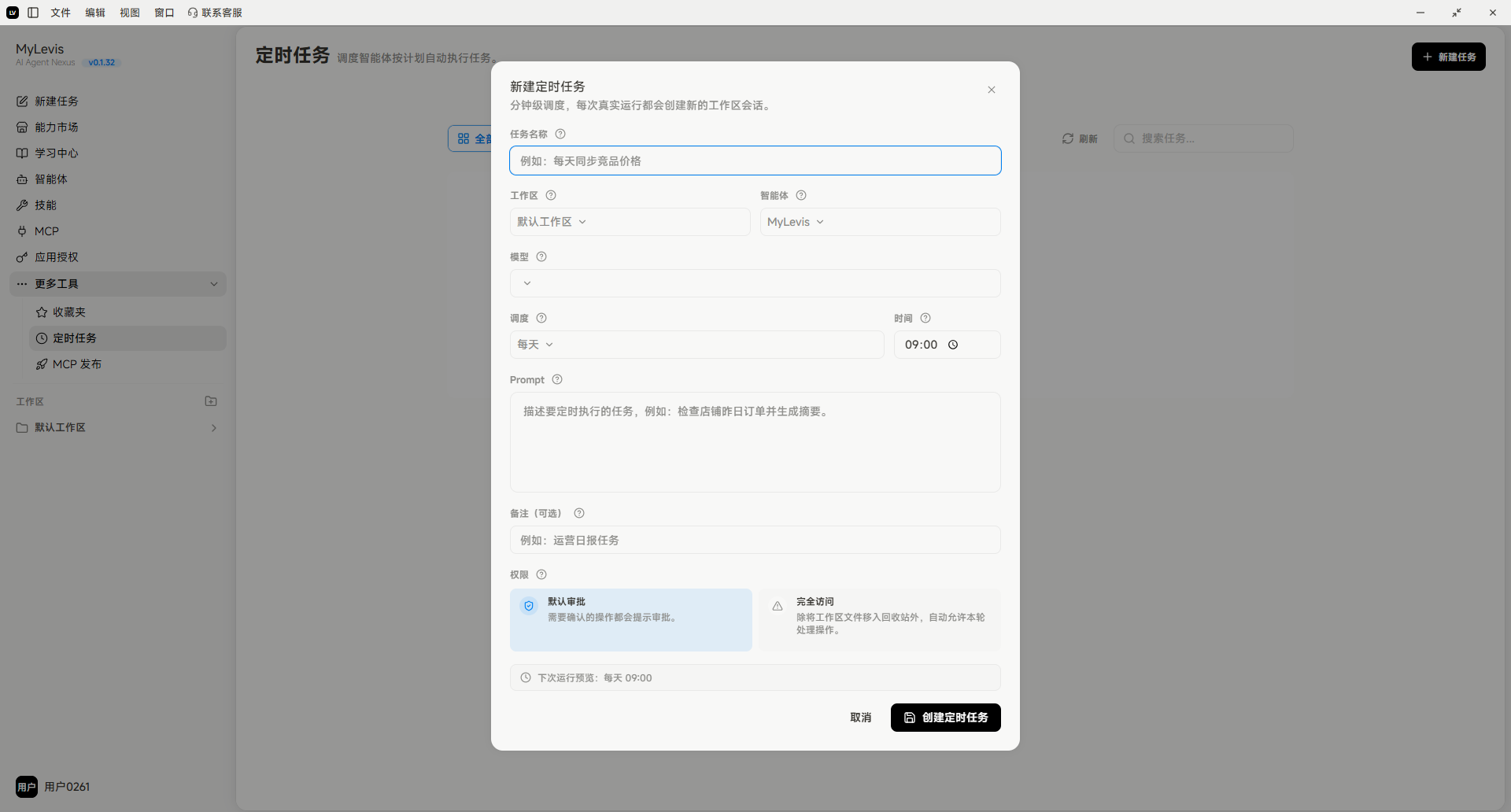
Task: Open the empty 模型 dropdown
Action: click(x=755, y=283)
